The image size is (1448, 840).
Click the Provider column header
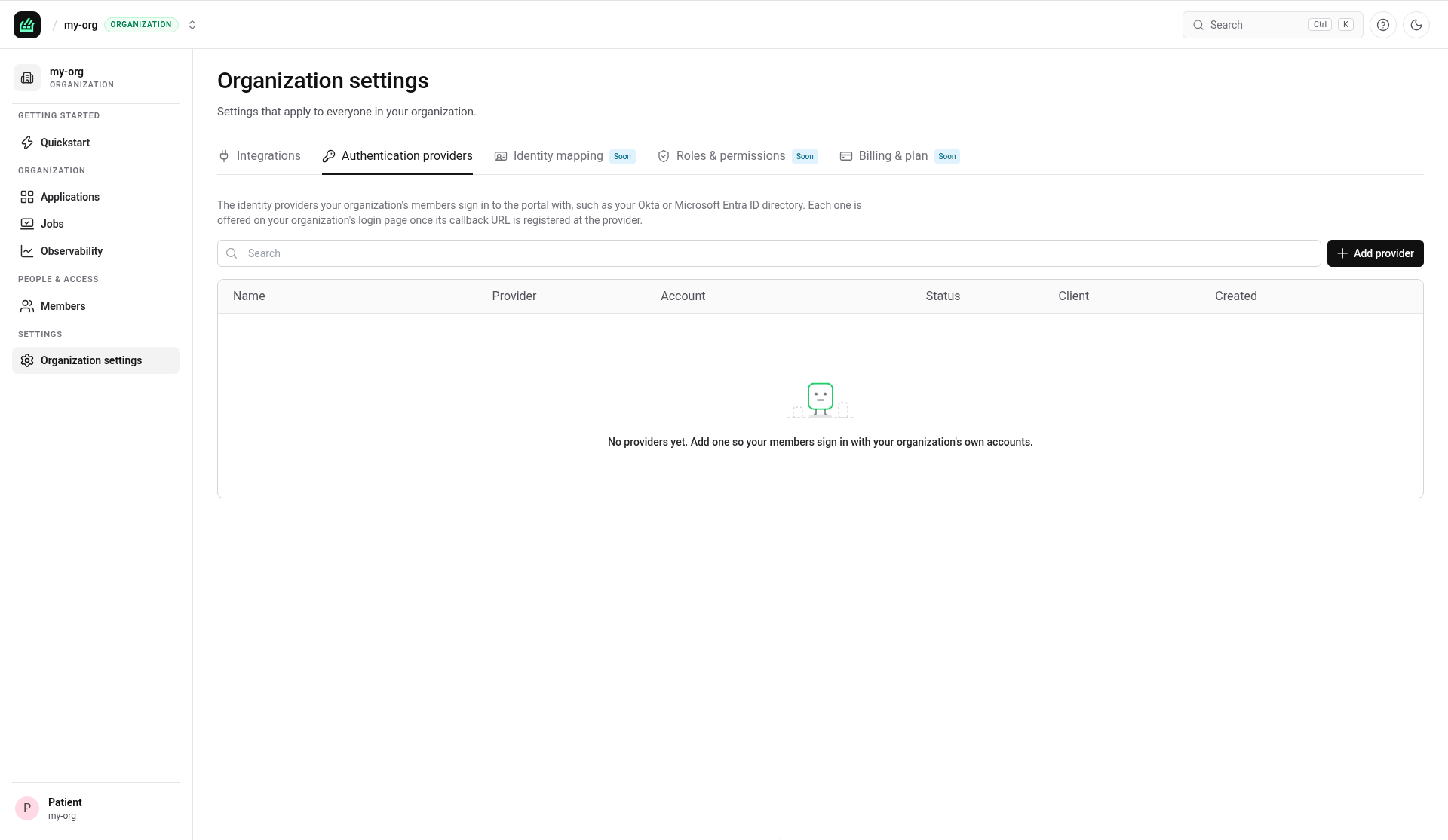point(514,296)
